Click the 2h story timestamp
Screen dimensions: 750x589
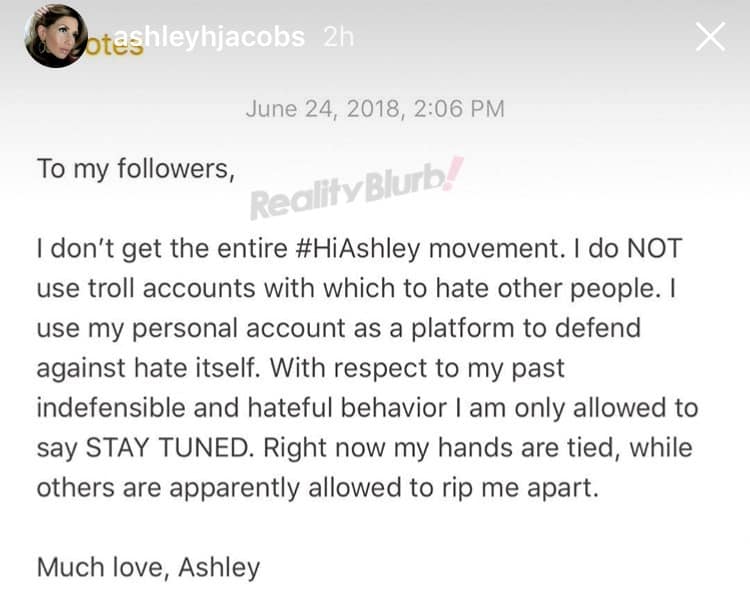[339, 36]
